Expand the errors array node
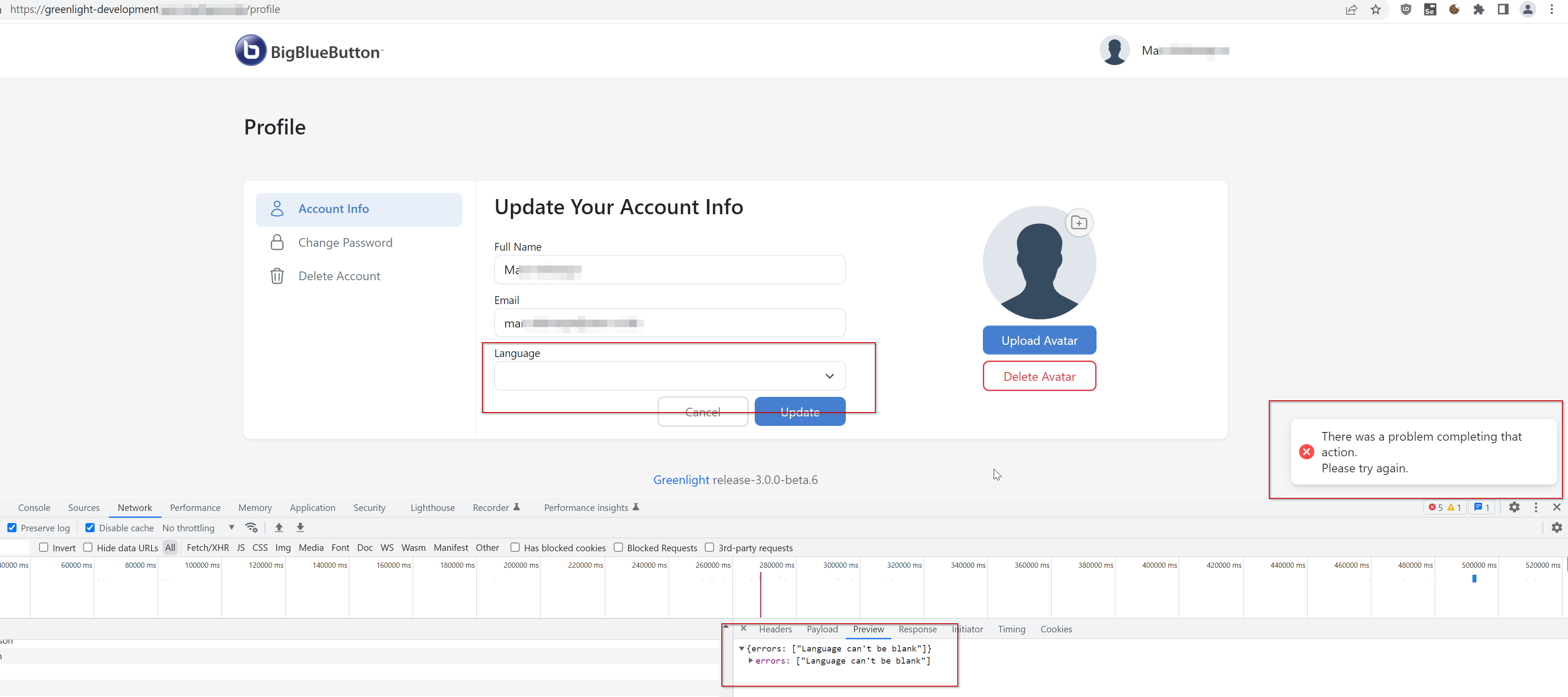Image resolution: width=1568 pixels, height=697 pixels. pyautogui.click(x=750, y=661)
